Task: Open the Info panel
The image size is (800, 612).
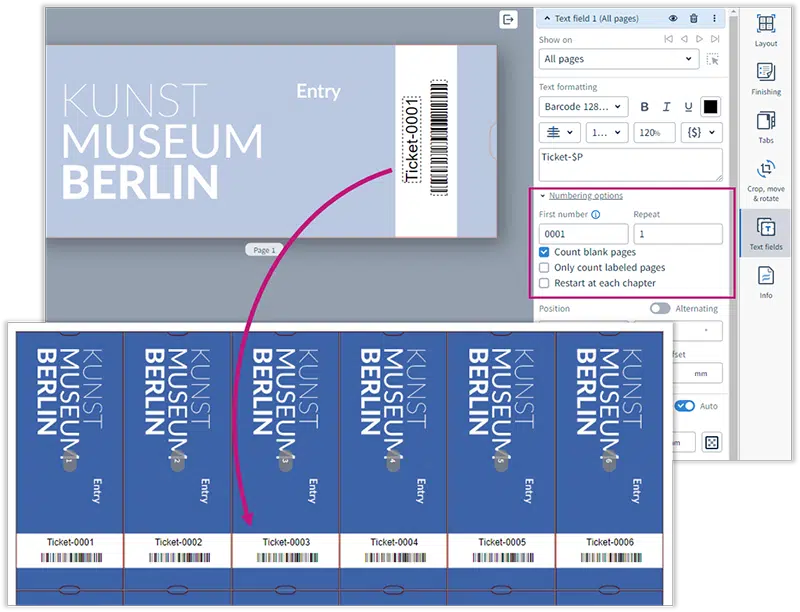Action: (766, 282)
